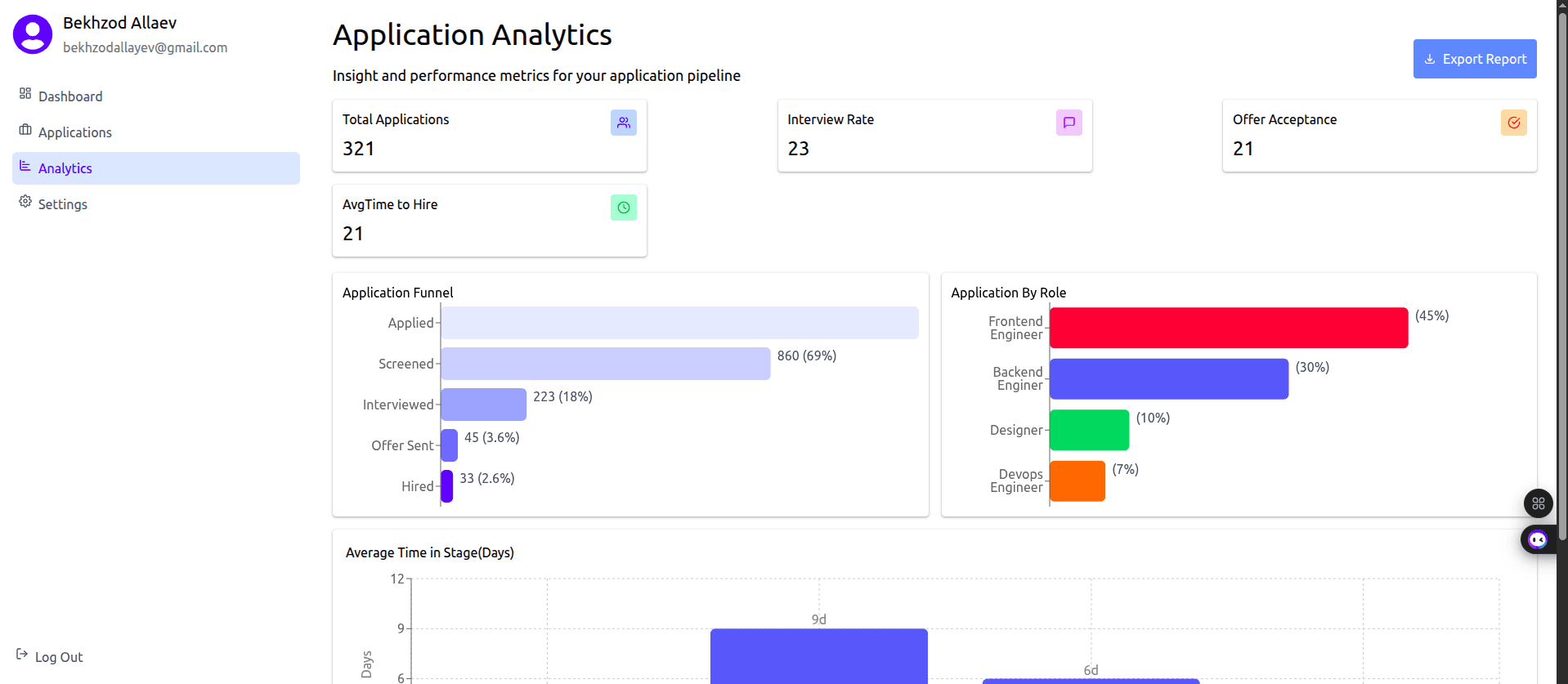
Task: Select the Analytics menu item
Action: point(156,168)
